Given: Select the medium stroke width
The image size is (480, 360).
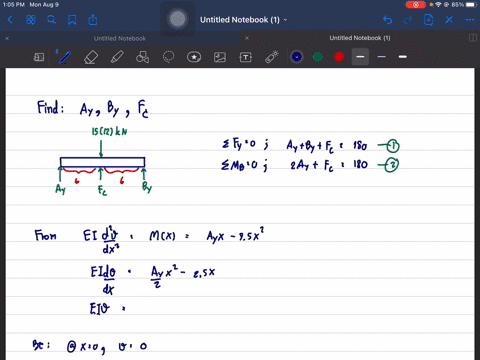Looking at the screenshot, I should point(403,57).
